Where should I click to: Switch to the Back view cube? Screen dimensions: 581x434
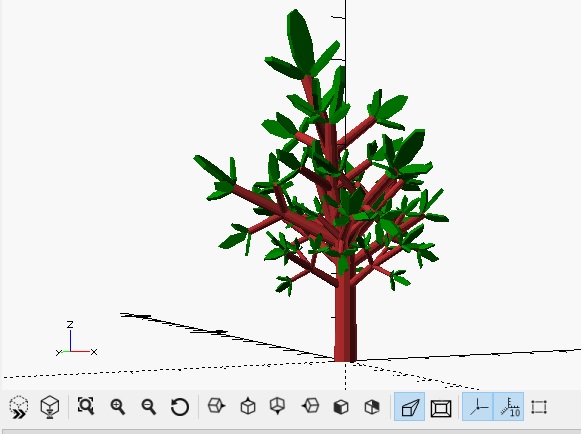[x=372, y=407]
